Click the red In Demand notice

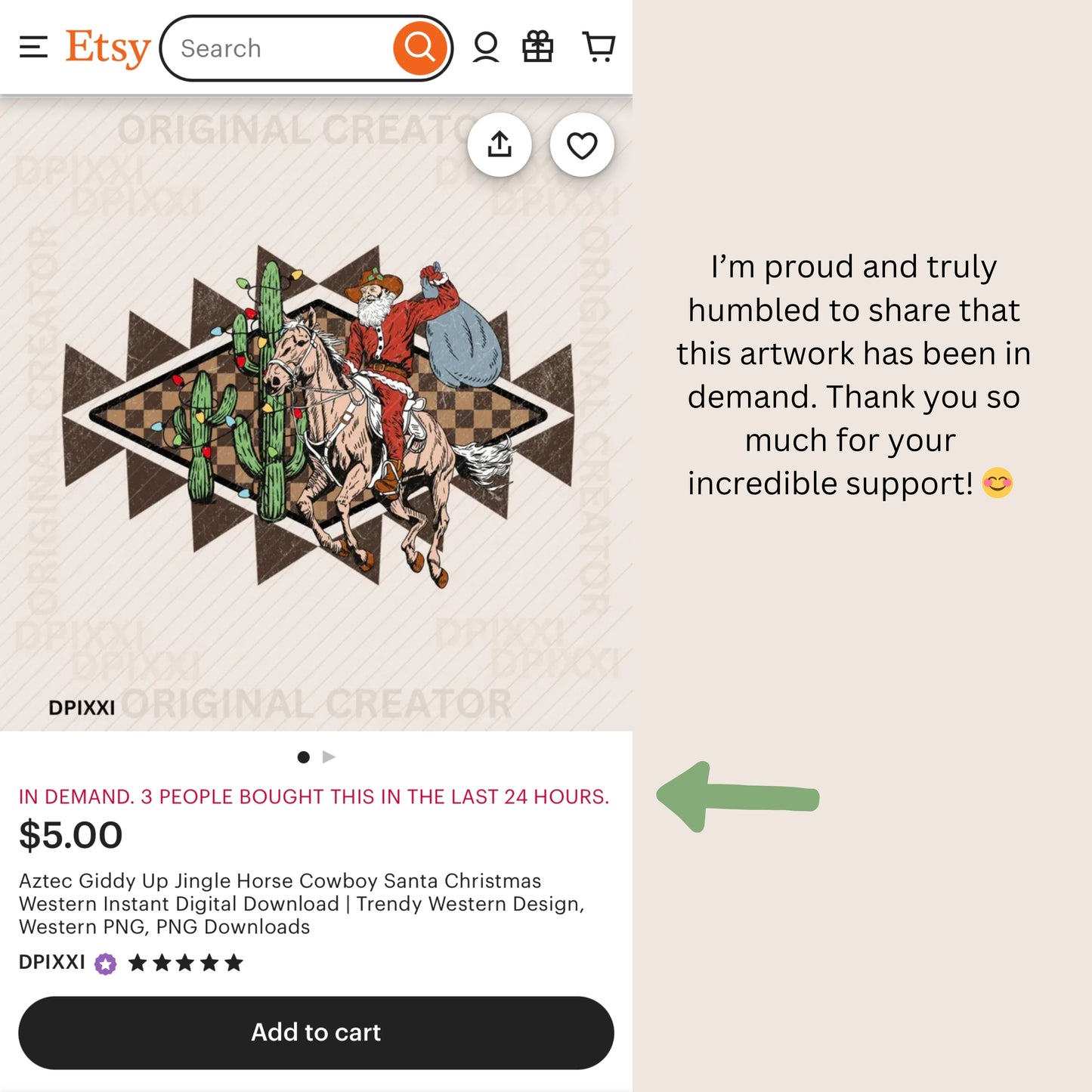point(314,797)
